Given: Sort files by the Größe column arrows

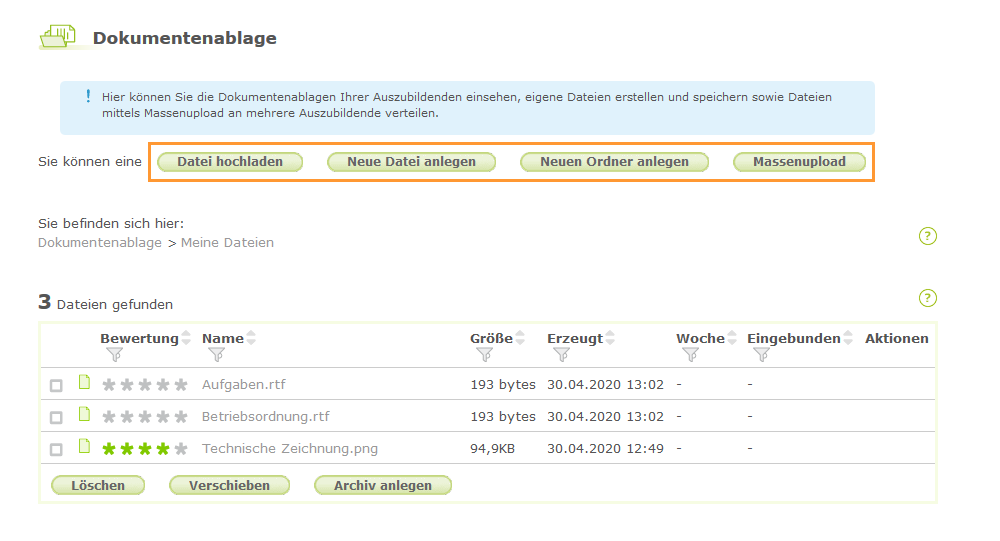Looking at the screenshot, I should tap(520, 338).
